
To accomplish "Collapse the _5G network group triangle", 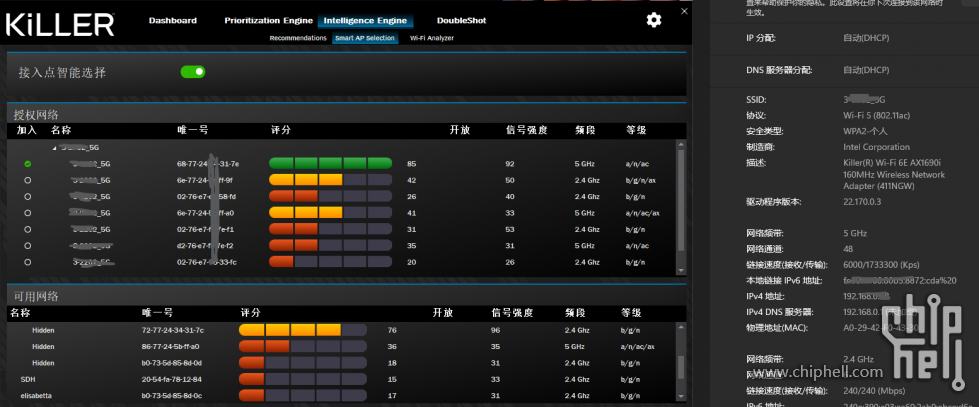I will pos(54,148).
